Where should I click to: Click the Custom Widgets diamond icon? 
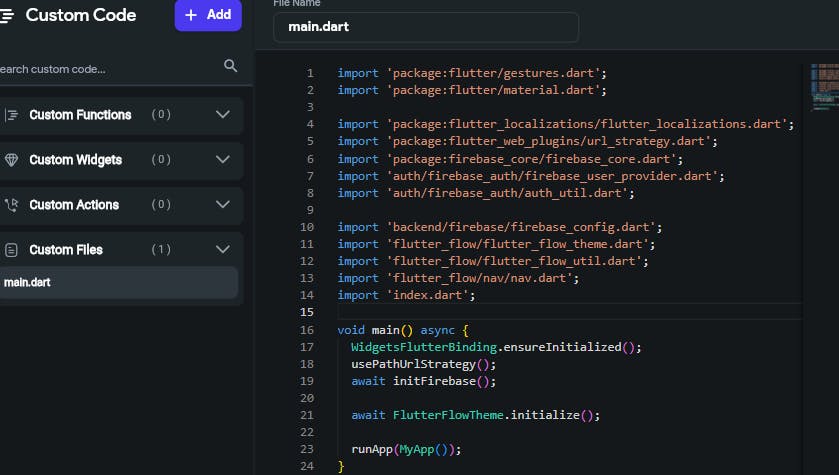pyautogui.click(x=12, y=160)
